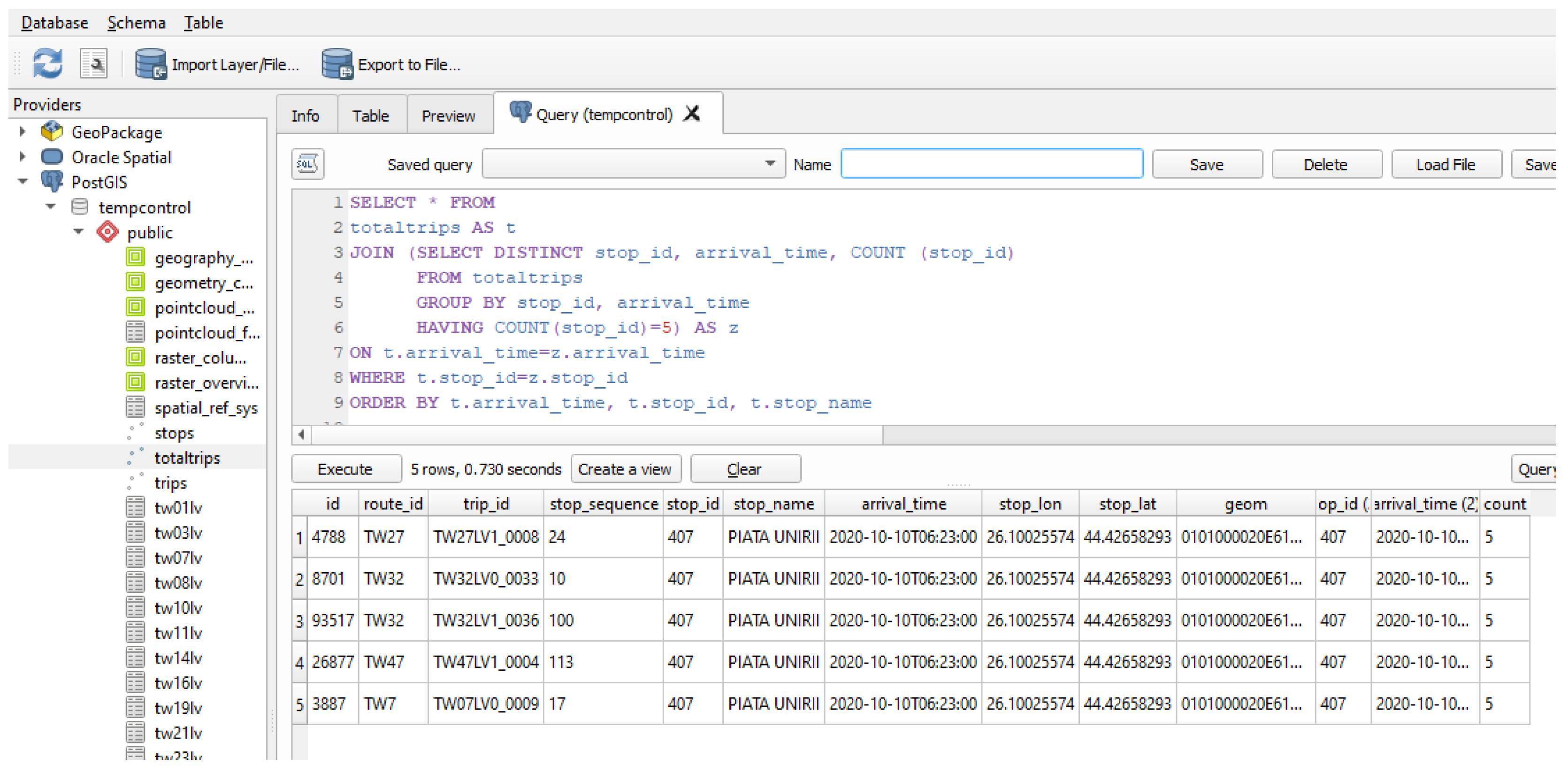This screenshot has height=773, width=1568.
Task: Collapse the PostGIS tree node
Action: tap(23, 182)
